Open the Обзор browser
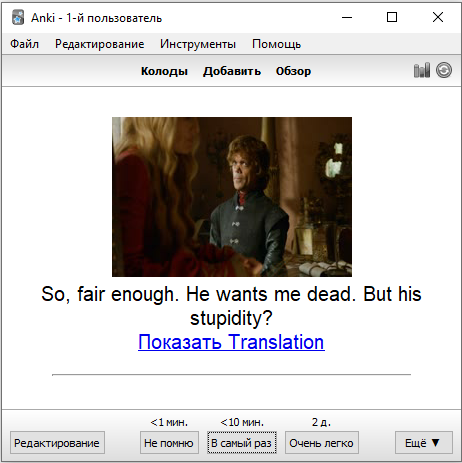Image resolution: width=462 pixels, height=463 pixels. pyautogui.click(x=293, y=71)
